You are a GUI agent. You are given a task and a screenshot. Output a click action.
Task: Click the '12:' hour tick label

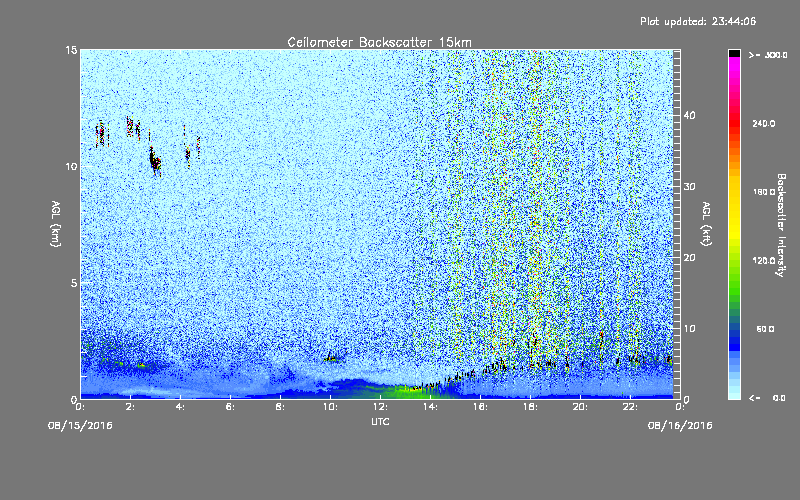(380, 407)
